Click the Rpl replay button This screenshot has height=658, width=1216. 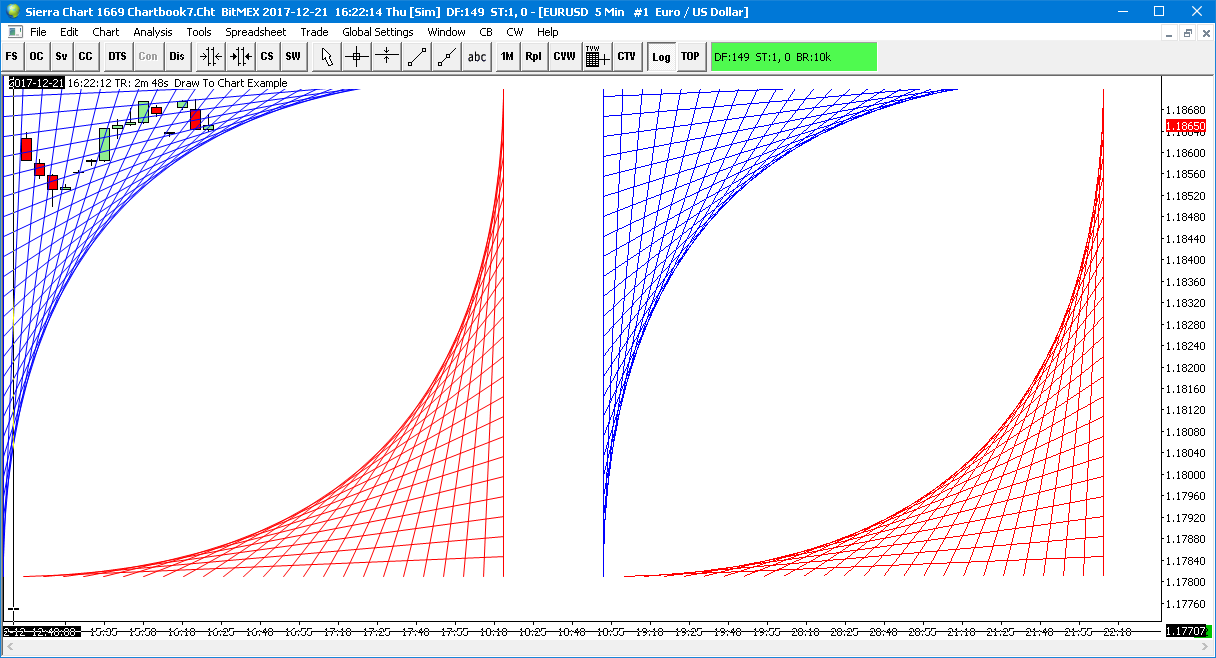534,57
